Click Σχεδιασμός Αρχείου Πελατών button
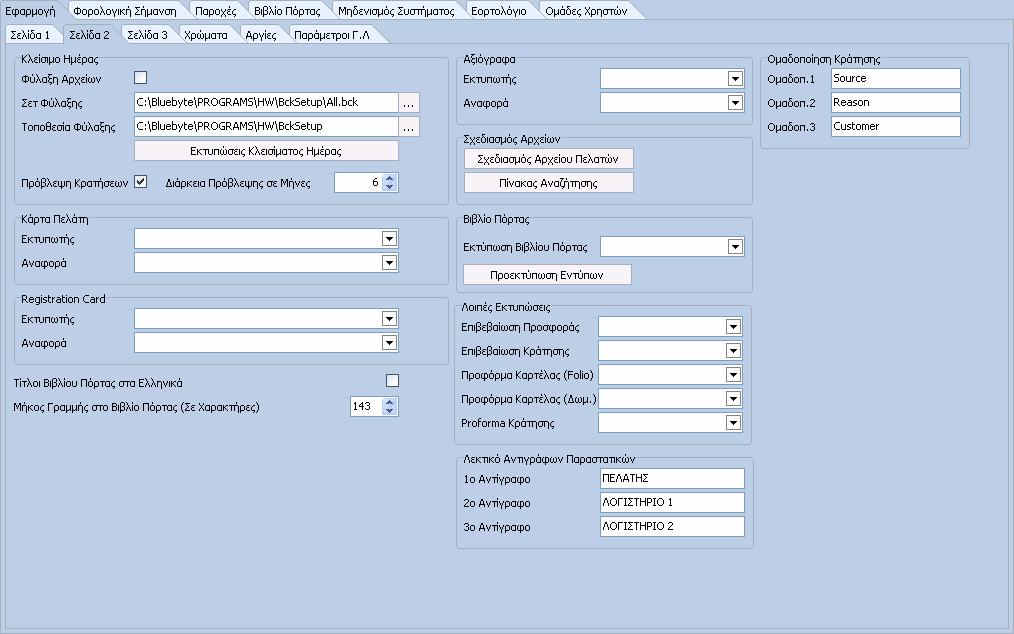This screenshot has height=634, width=1014. click(548, 158)
